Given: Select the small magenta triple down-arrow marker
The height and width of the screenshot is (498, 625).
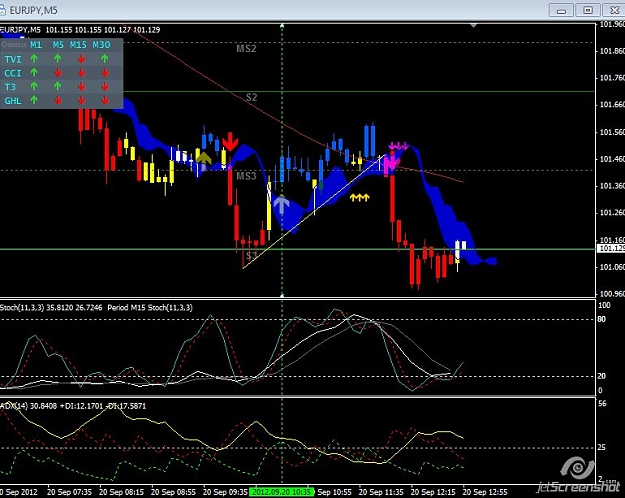Looking at the screenshot, I should 398,146.
